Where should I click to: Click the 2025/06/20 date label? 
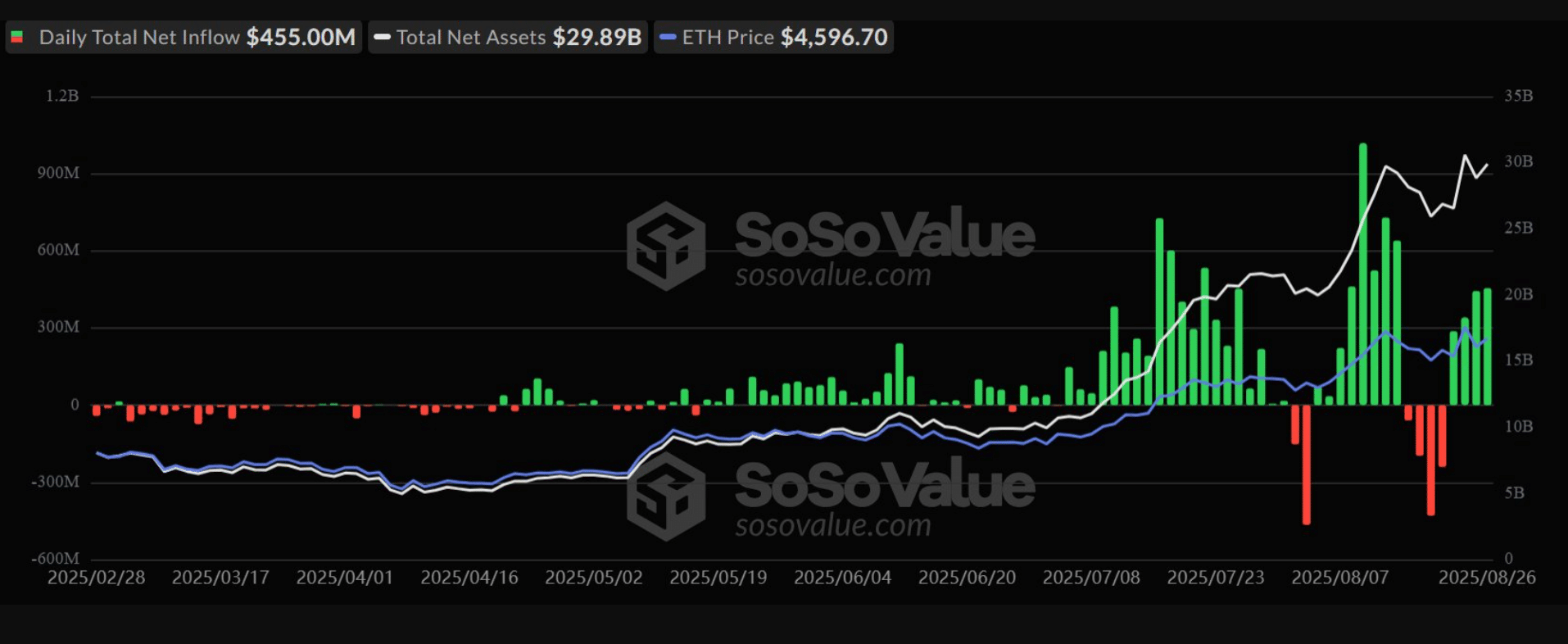(968, 578)
